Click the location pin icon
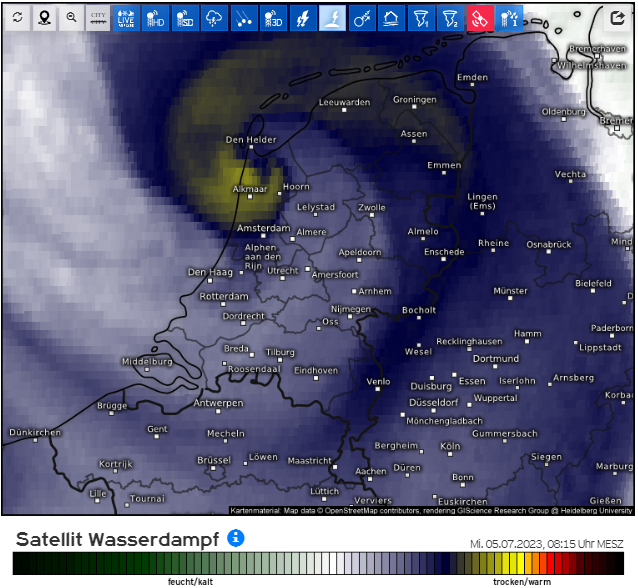 tap(44, 17)
